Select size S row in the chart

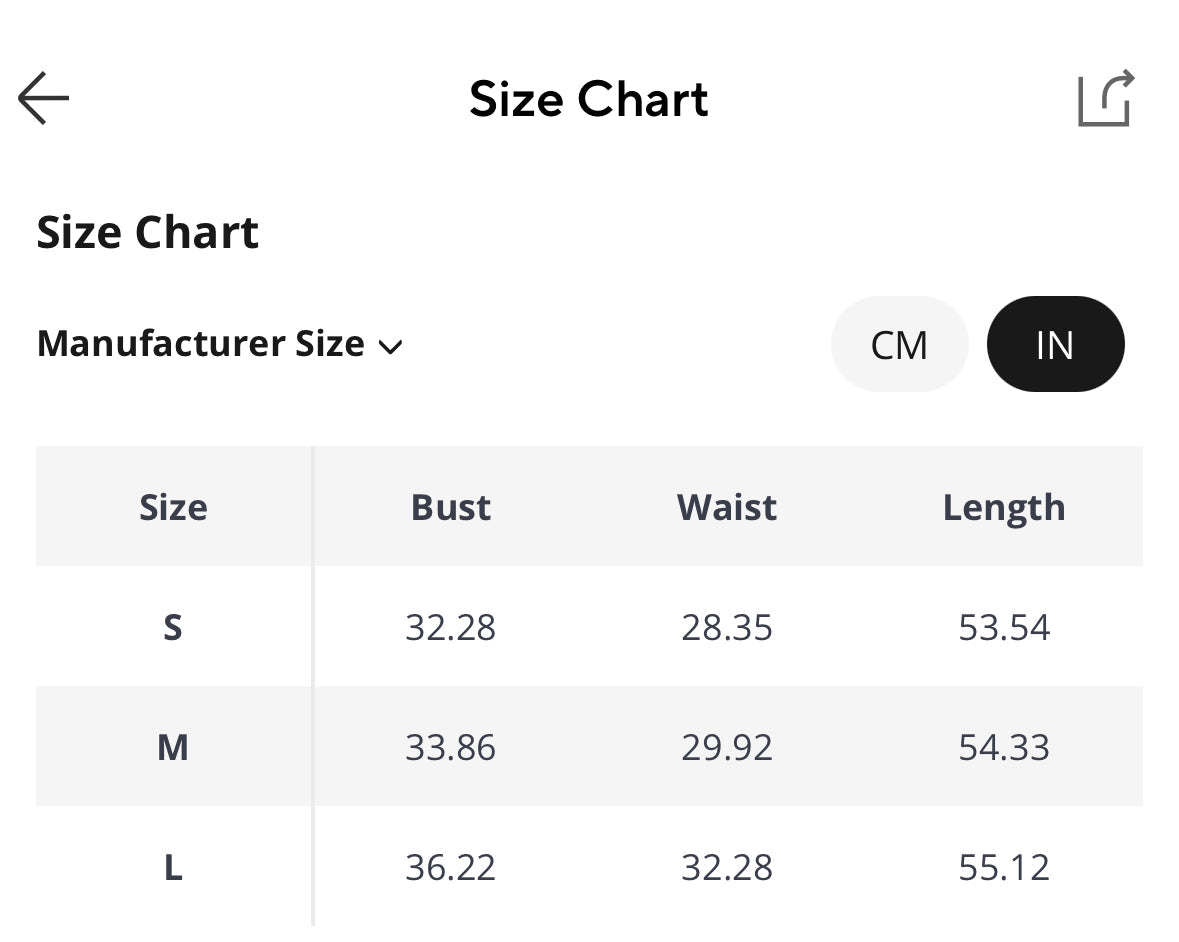pos(172,627)
